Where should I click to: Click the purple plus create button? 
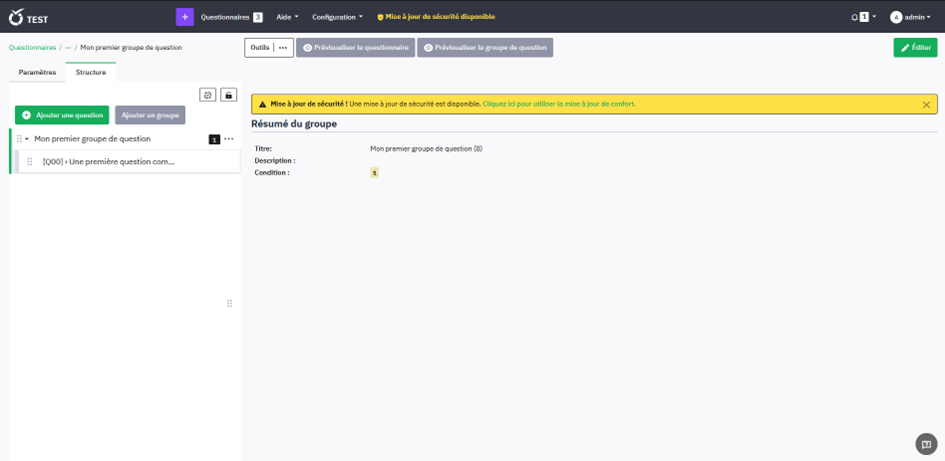[184, 17]
